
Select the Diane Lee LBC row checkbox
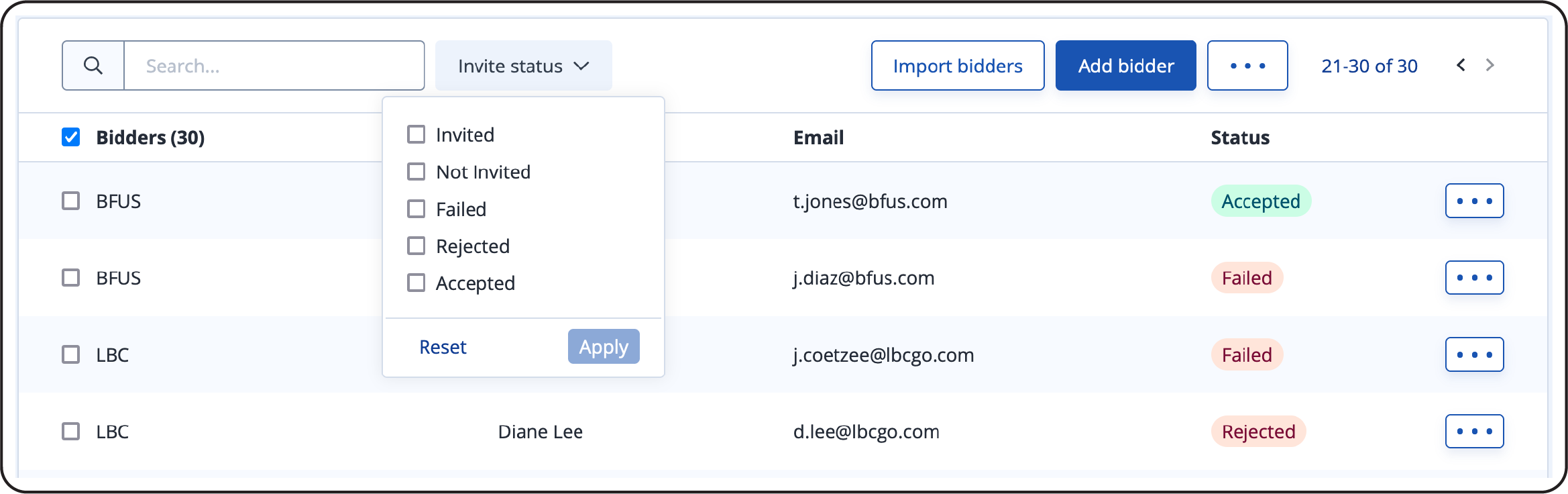pyautogui.click(x=71, y=432)
